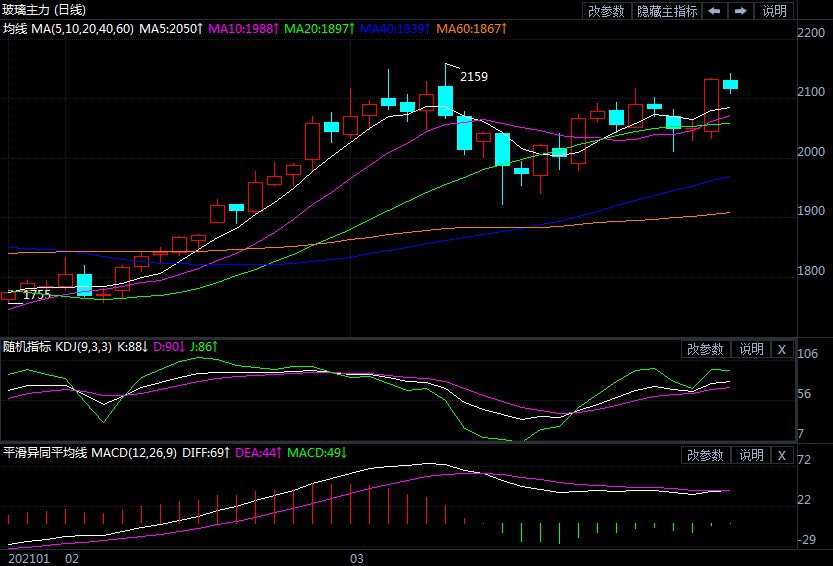Click the left arrow navigation button
833x566 pixels.
714,11
